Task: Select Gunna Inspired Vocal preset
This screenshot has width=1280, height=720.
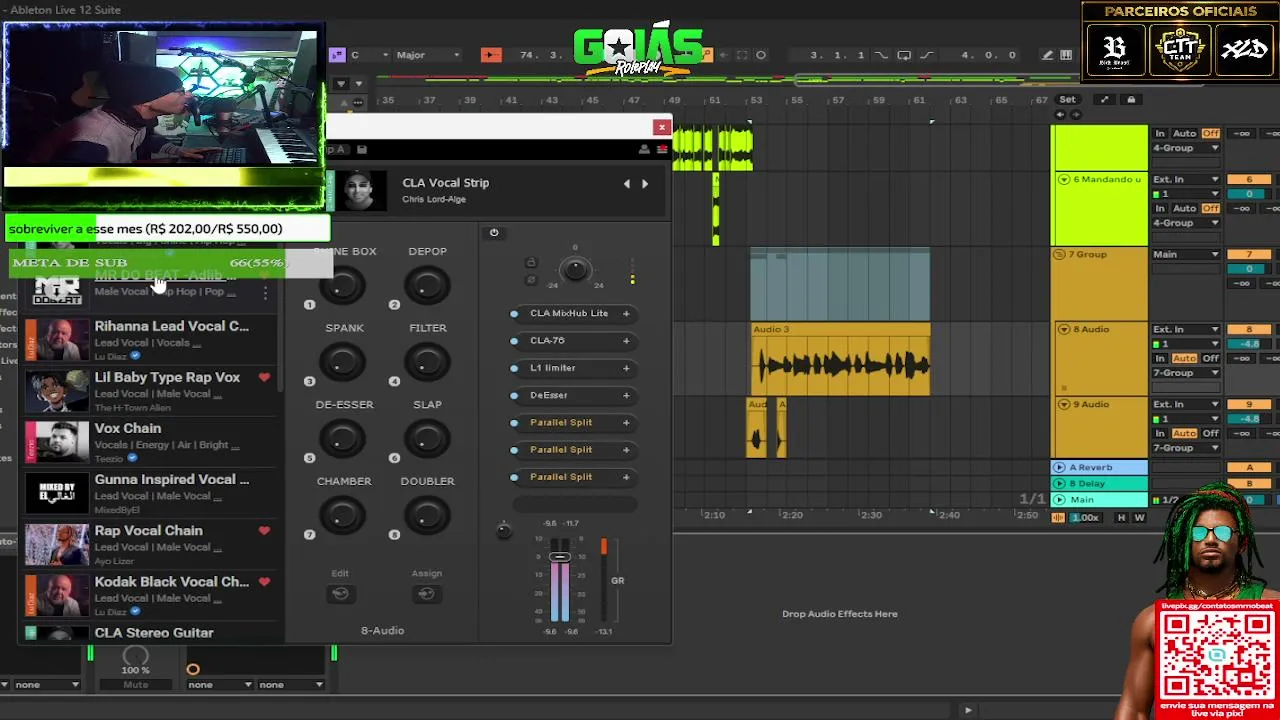Action: tap(150, 493)
